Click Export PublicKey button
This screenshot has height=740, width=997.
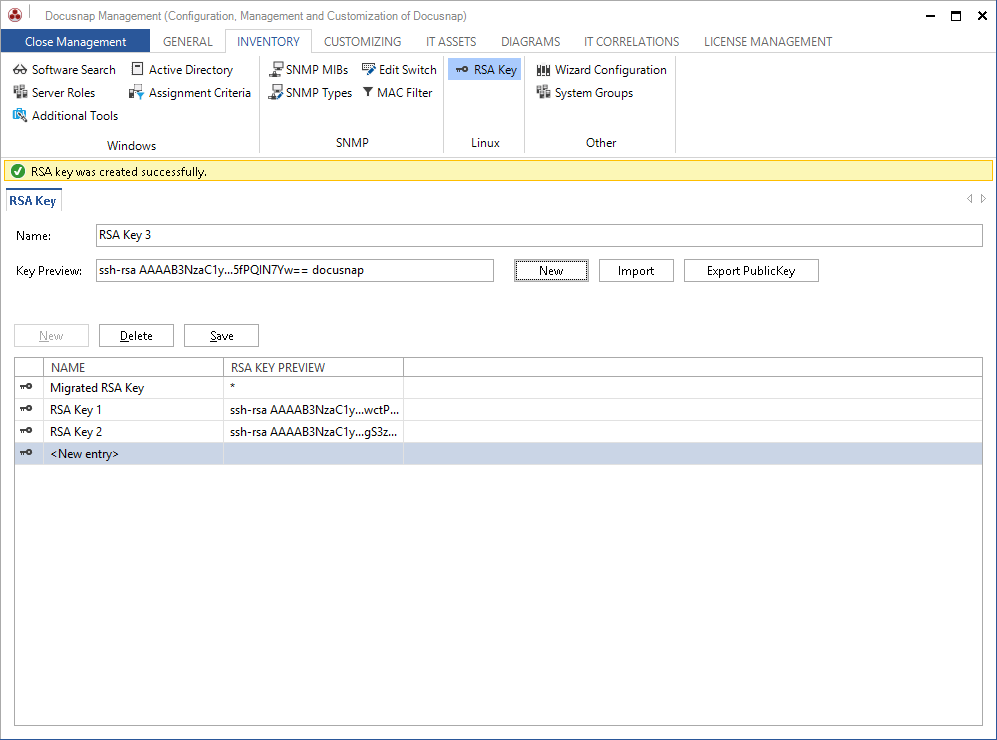pyautogui.click(x=751, y=270)
